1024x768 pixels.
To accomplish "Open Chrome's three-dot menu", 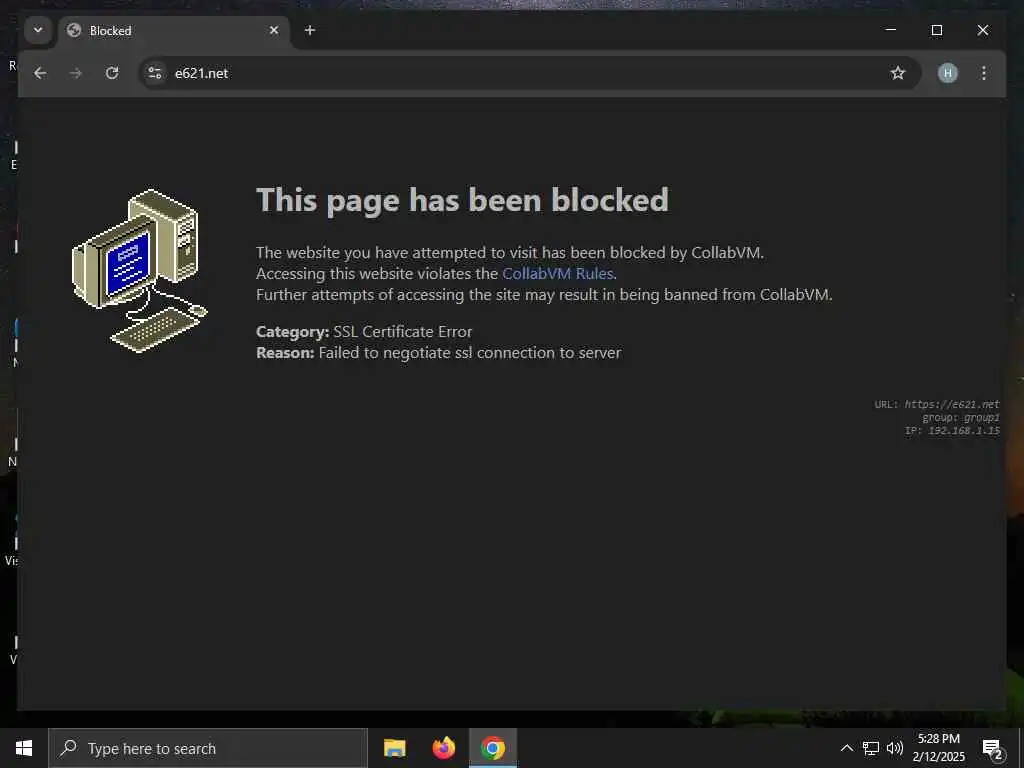I will tap(984, 73).
